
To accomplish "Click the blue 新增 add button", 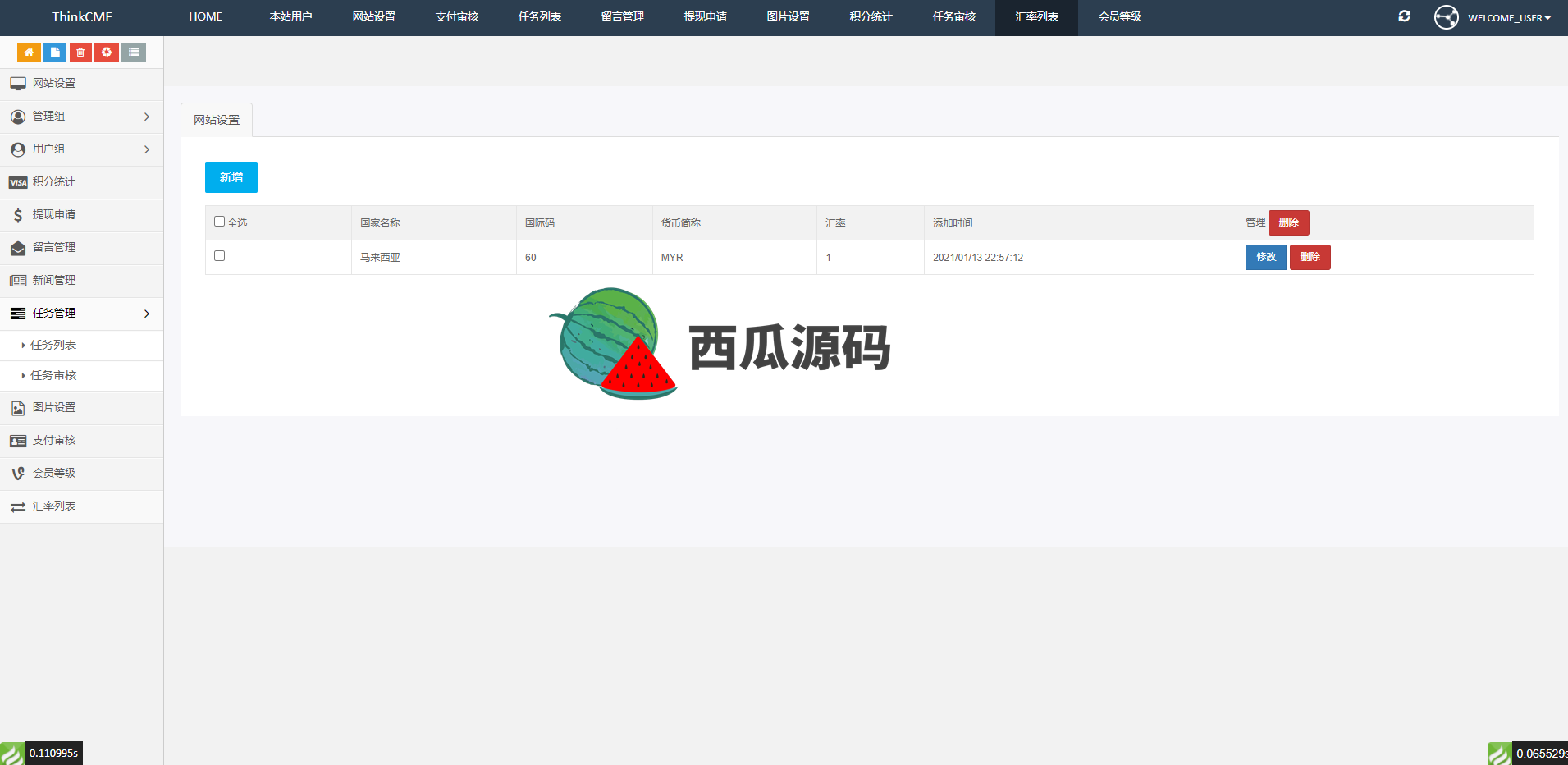I will point(231,177).
